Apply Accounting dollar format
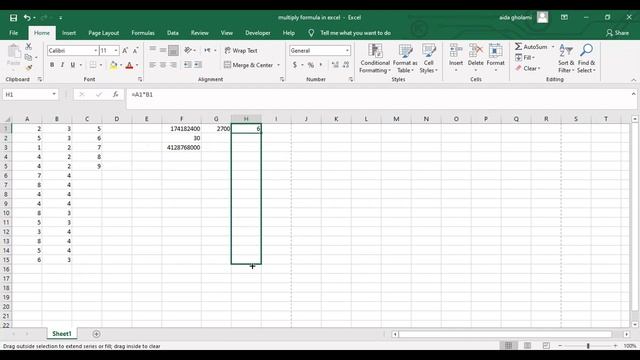The image size is (640, 360). tap(295, 65)
